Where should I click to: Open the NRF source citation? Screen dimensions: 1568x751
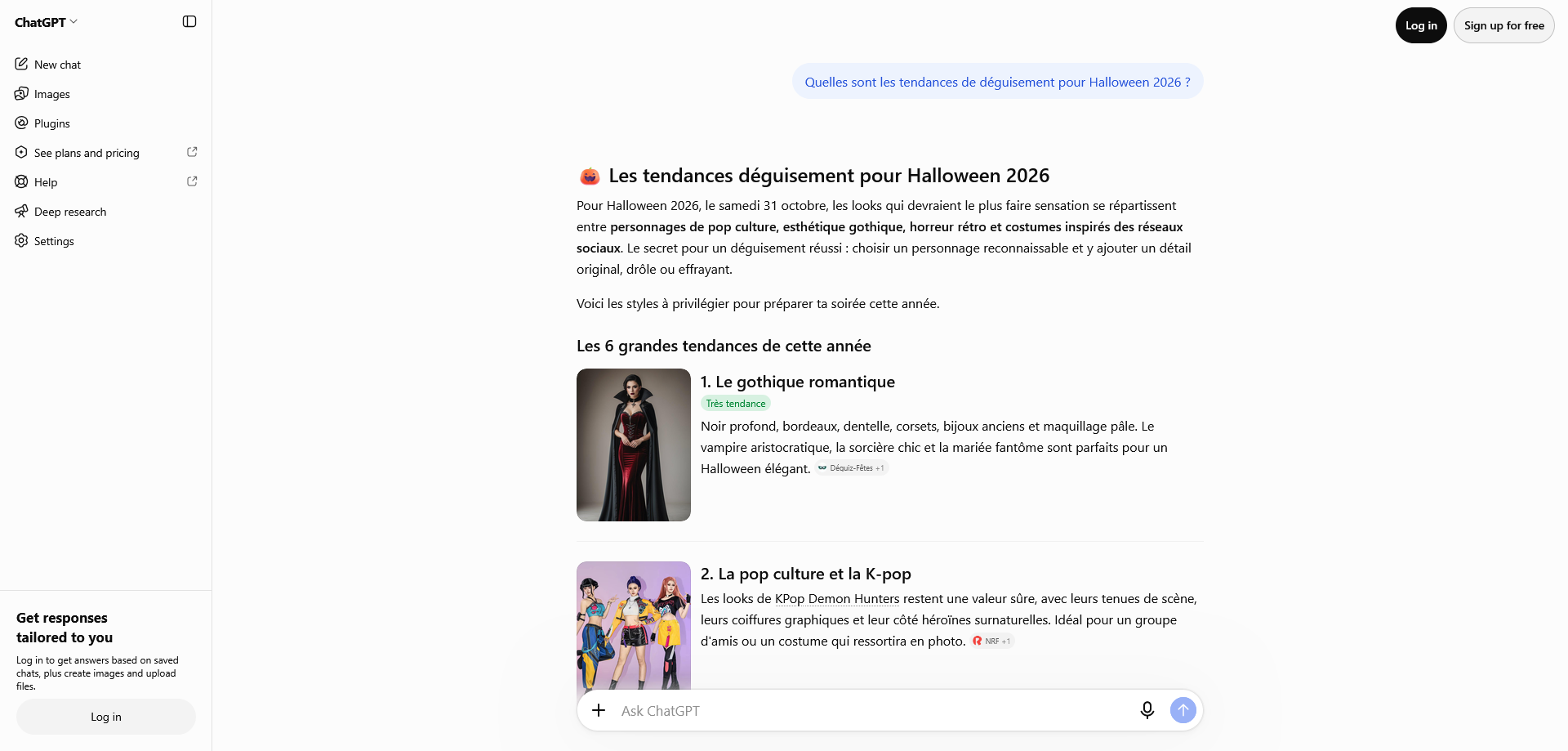(992, 641)
